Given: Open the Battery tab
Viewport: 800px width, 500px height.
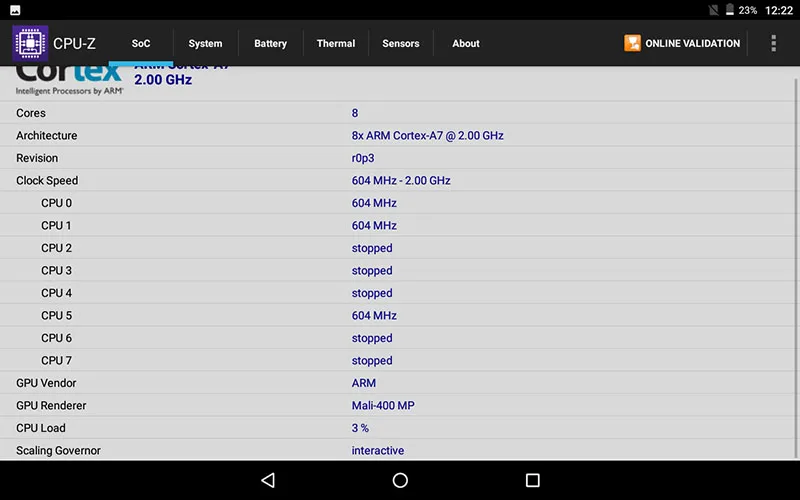Looking at the screenshot, I should (270, 43).
